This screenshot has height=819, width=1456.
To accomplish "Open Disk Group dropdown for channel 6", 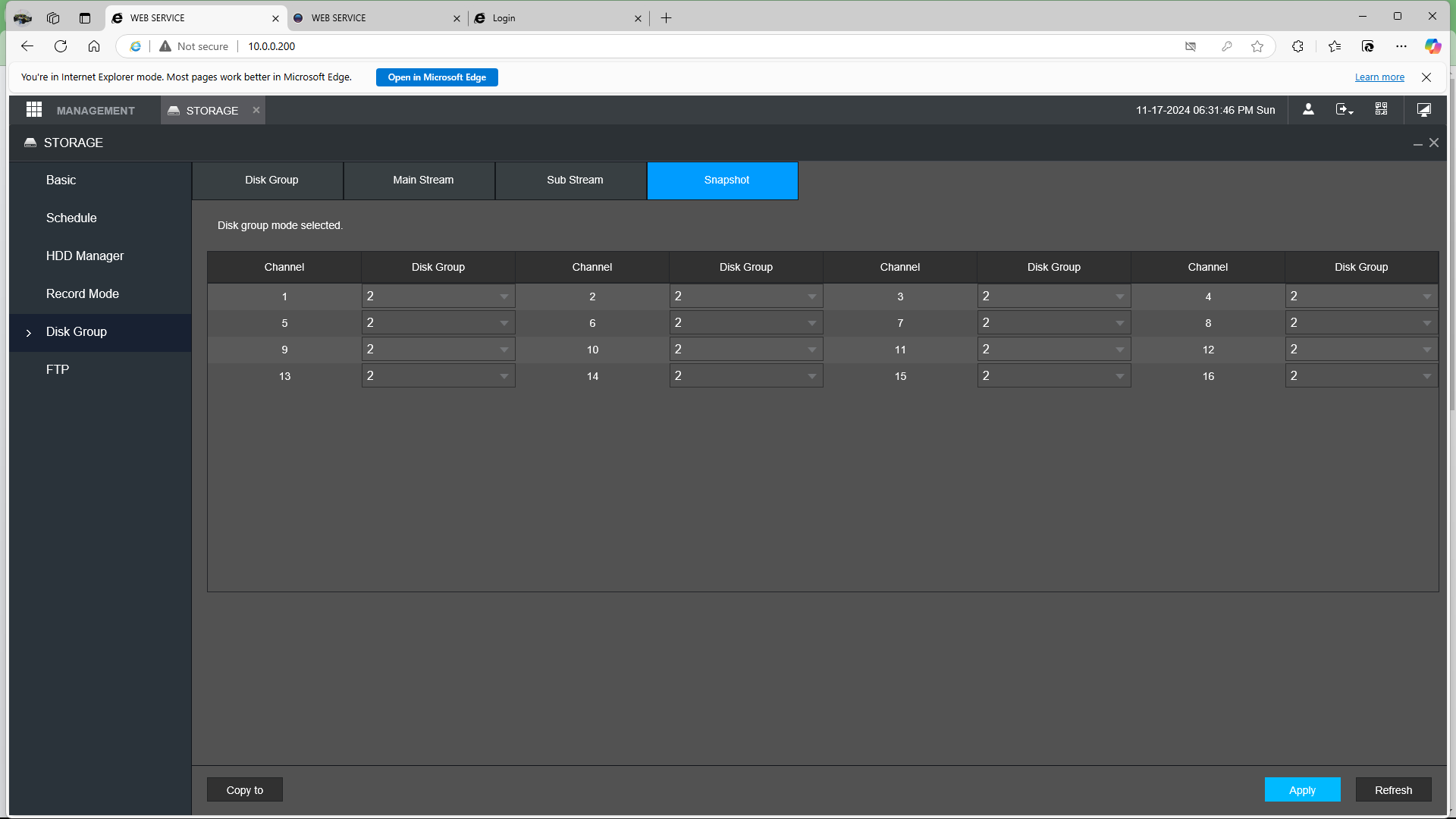I will [x=746, y=323].
